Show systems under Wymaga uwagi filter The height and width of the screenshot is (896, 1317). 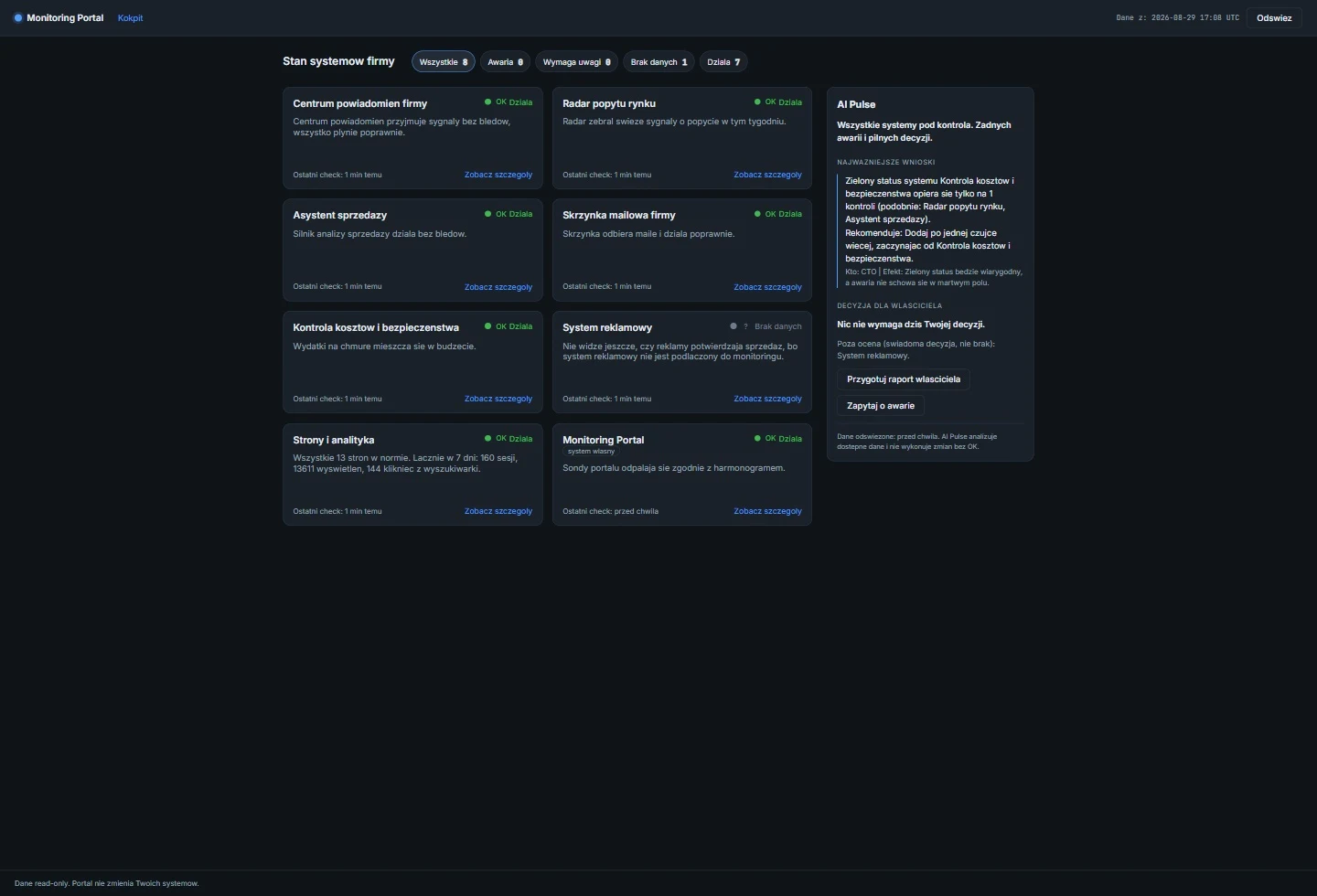pos(576,62)
